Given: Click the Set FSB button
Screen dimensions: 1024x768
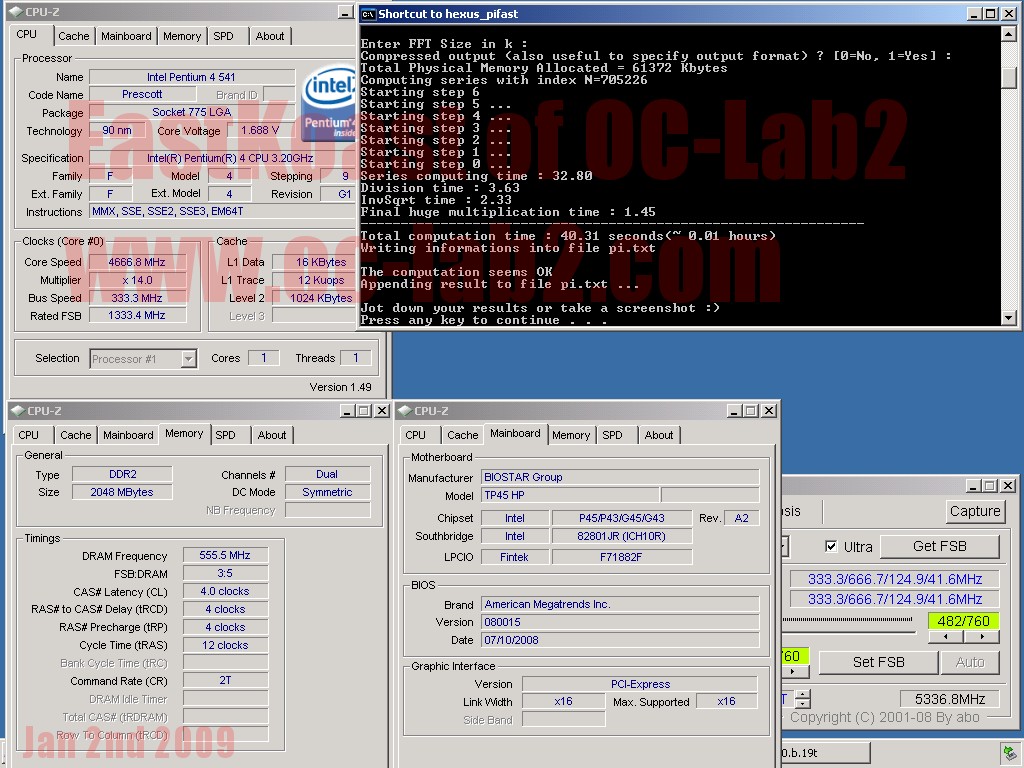Looking at the screenshot, I should (x=878, y=662).
